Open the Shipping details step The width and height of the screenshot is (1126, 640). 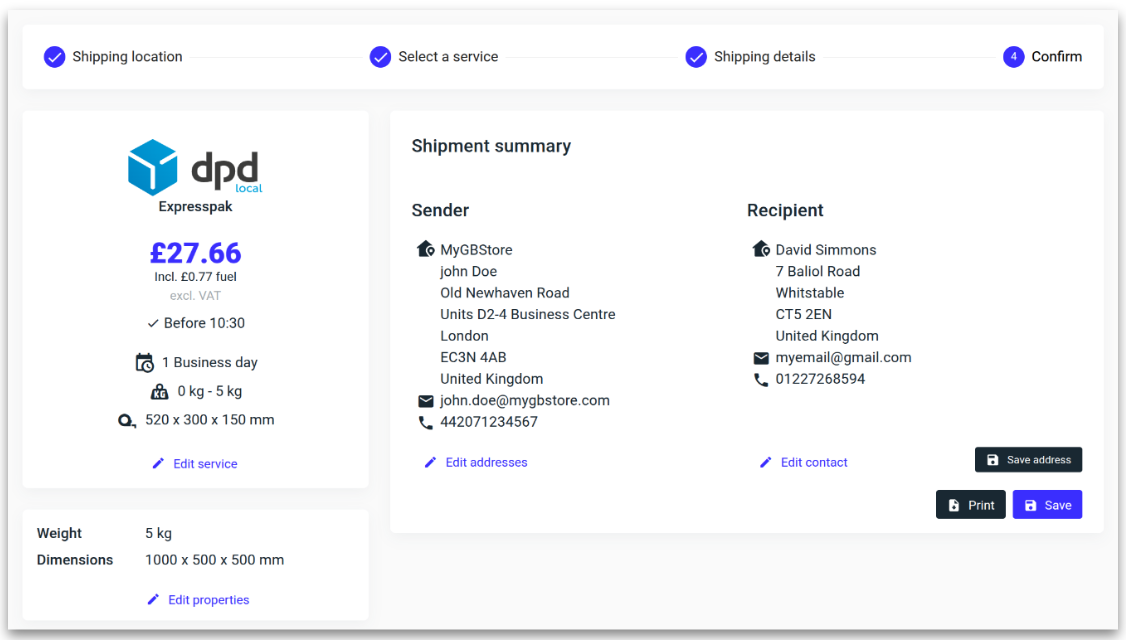[751, 57]
